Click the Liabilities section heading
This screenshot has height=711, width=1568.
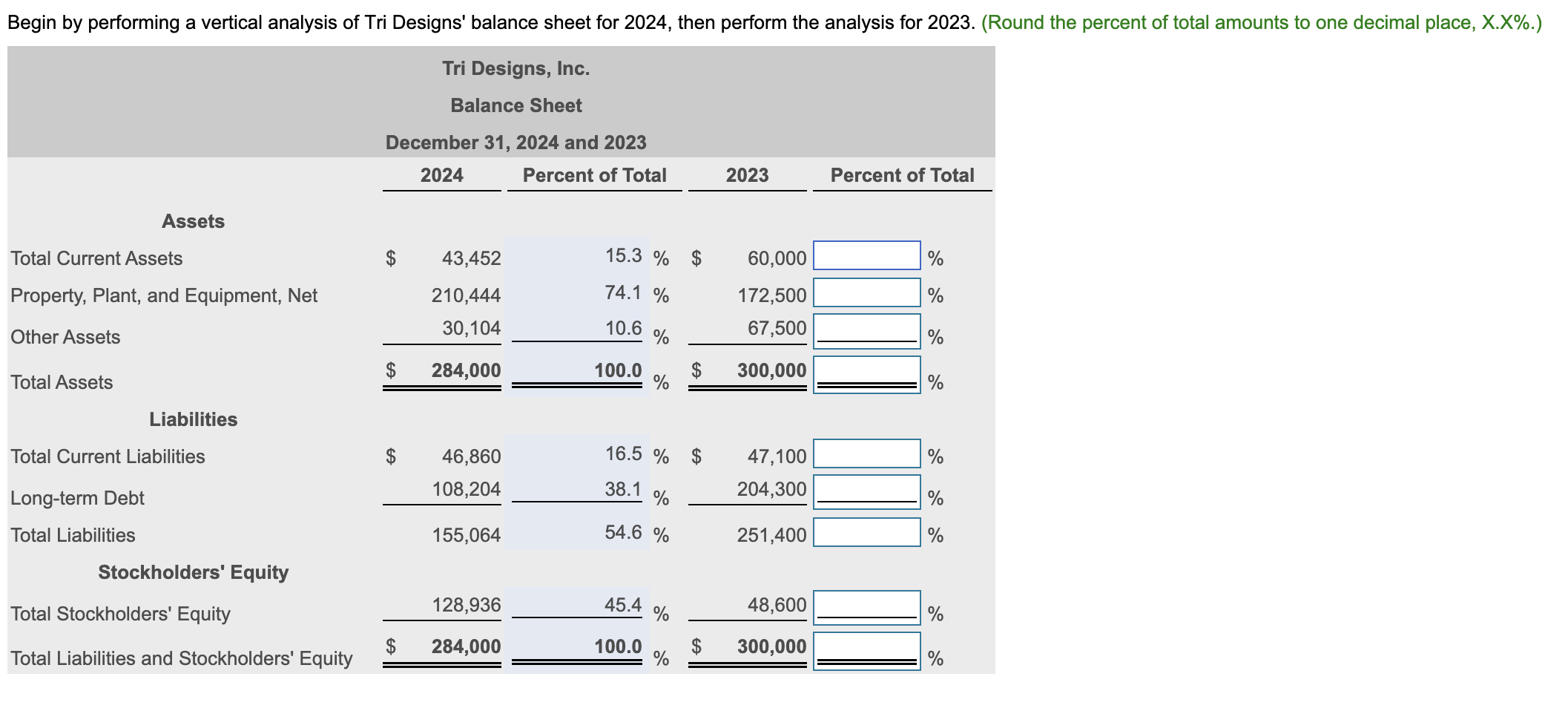[193, 419]
